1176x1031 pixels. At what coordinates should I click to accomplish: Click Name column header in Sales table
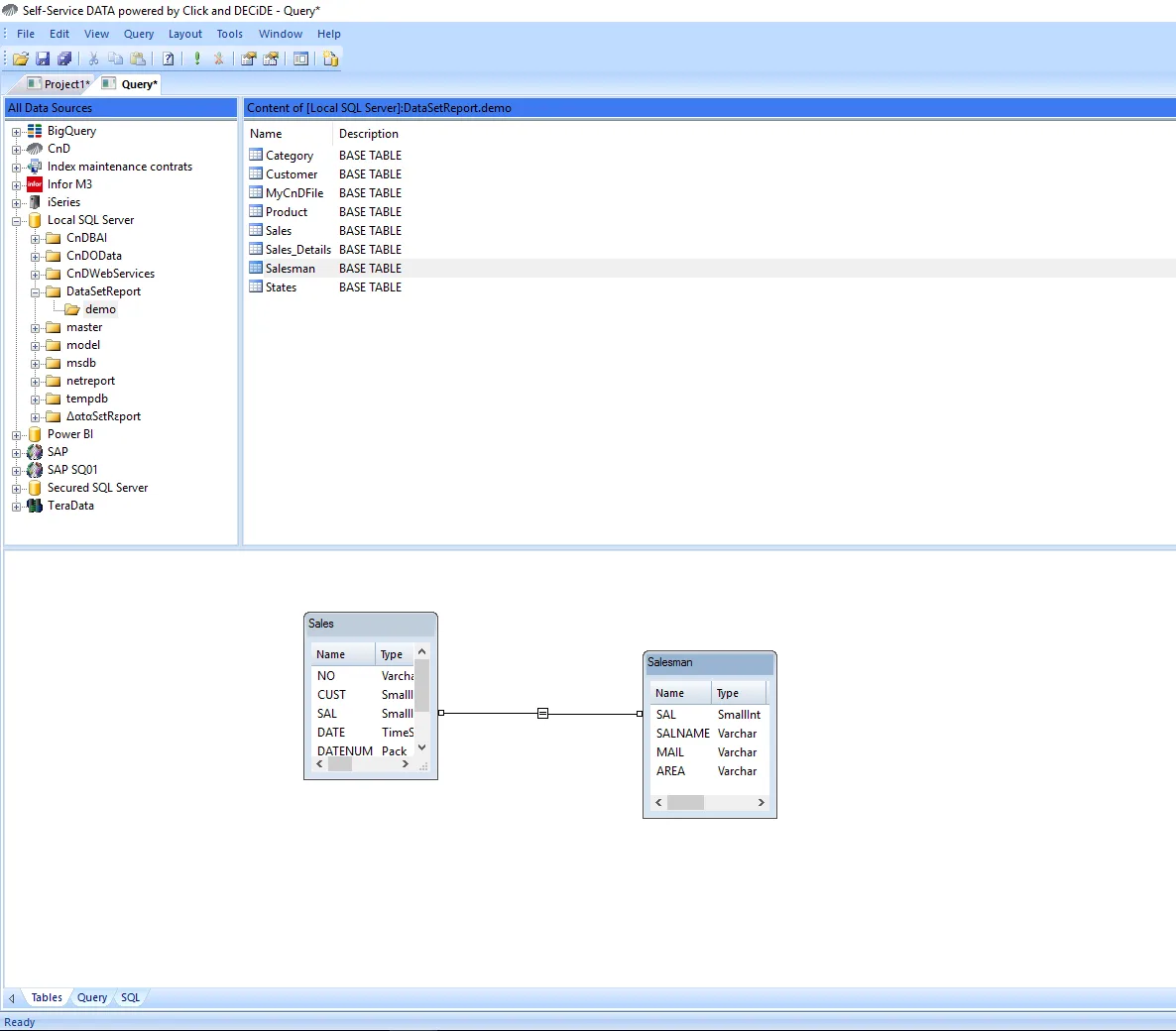pos(343,654)
